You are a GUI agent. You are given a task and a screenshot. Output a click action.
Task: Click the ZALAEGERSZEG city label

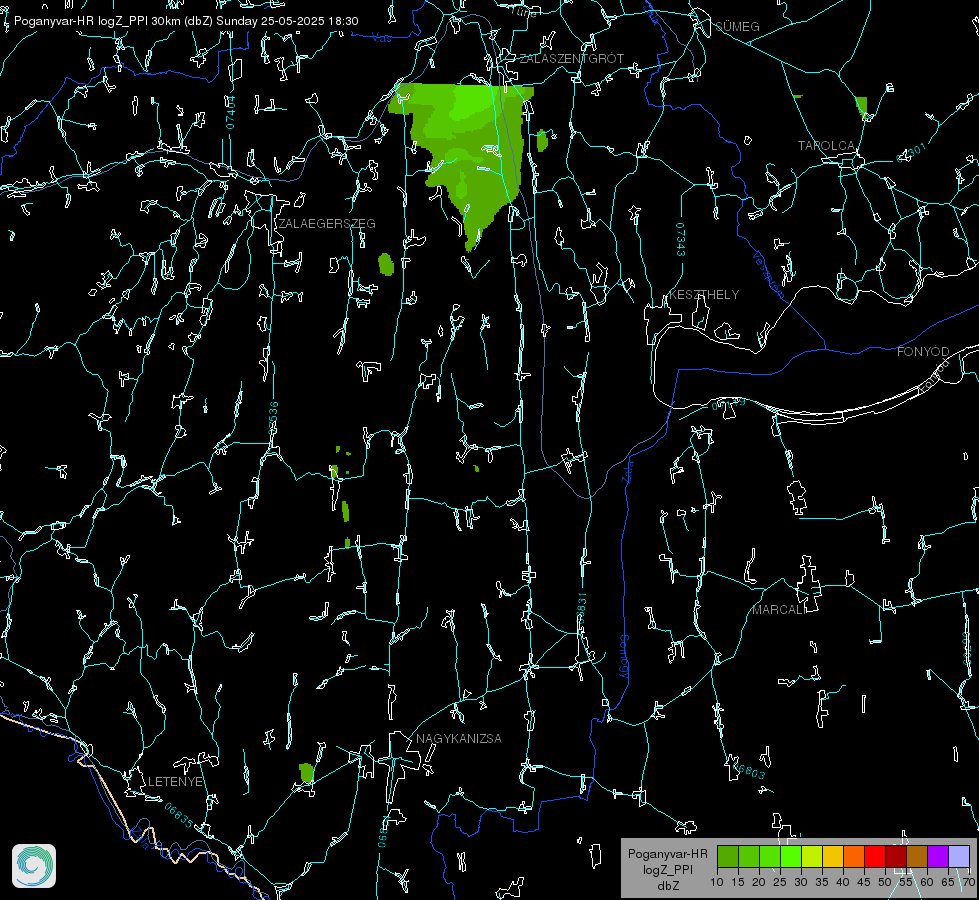[327, 224]
